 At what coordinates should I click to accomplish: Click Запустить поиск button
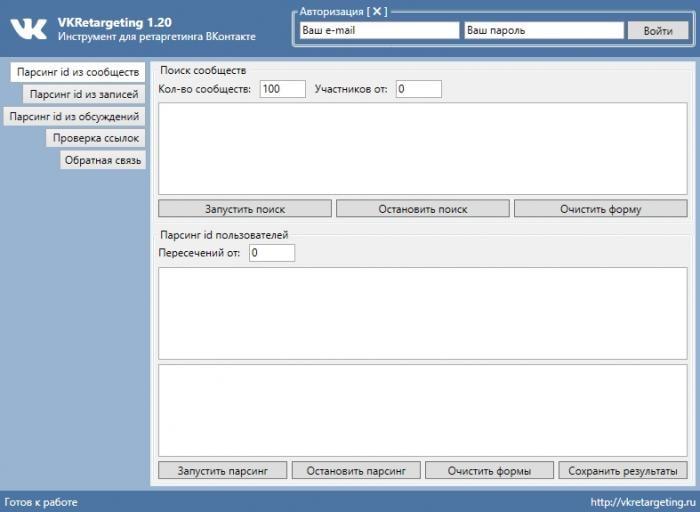click(x=245, y=209)
